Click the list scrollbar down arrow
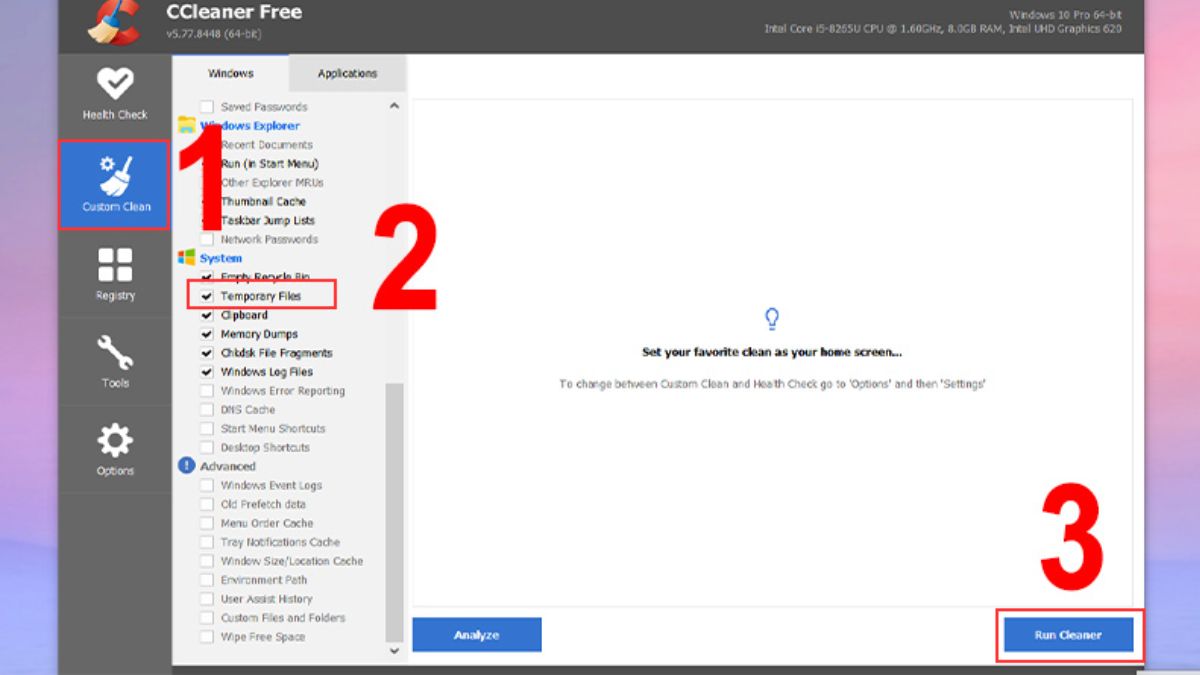The width and height of the screenshot is (1200, 675). click(x=394, y=651)
